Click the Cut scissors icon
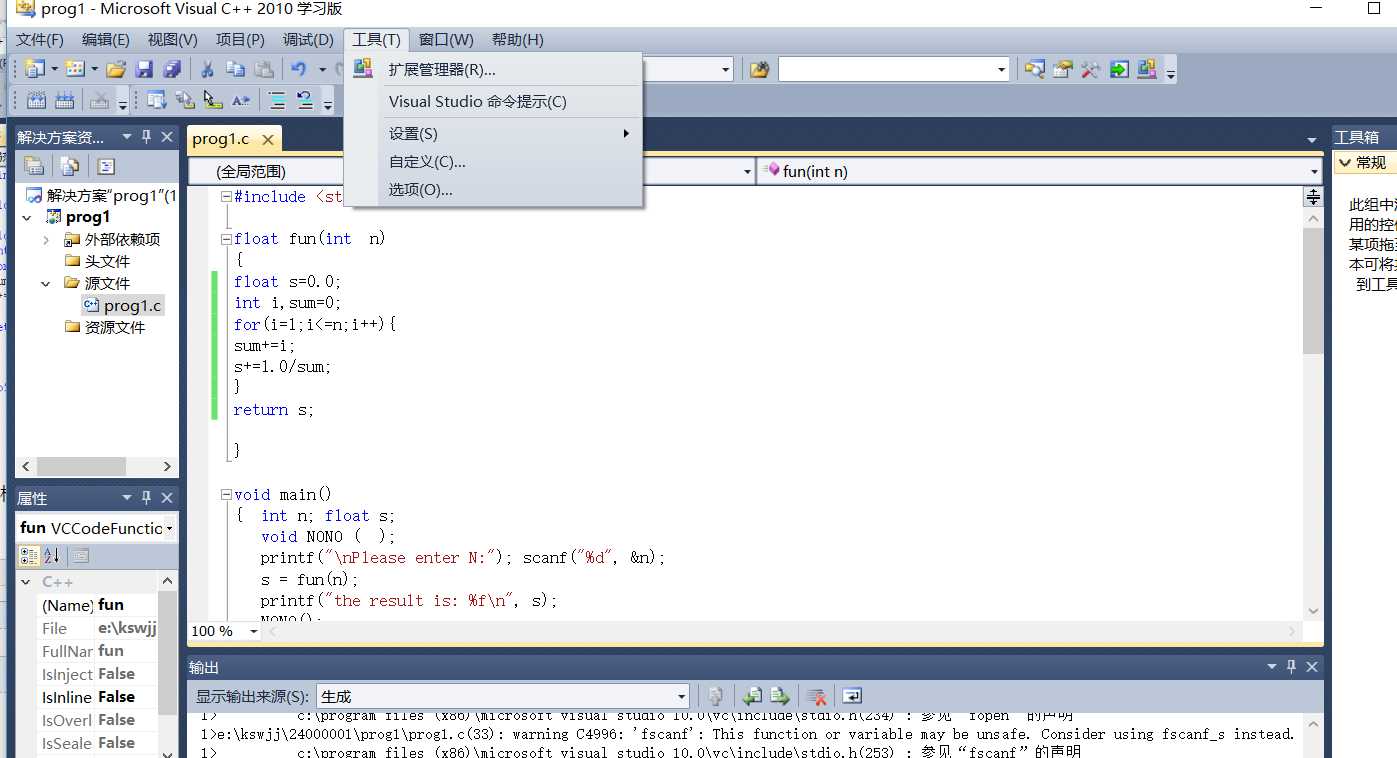Screen dimensions: 1397x758 (207, 69)
